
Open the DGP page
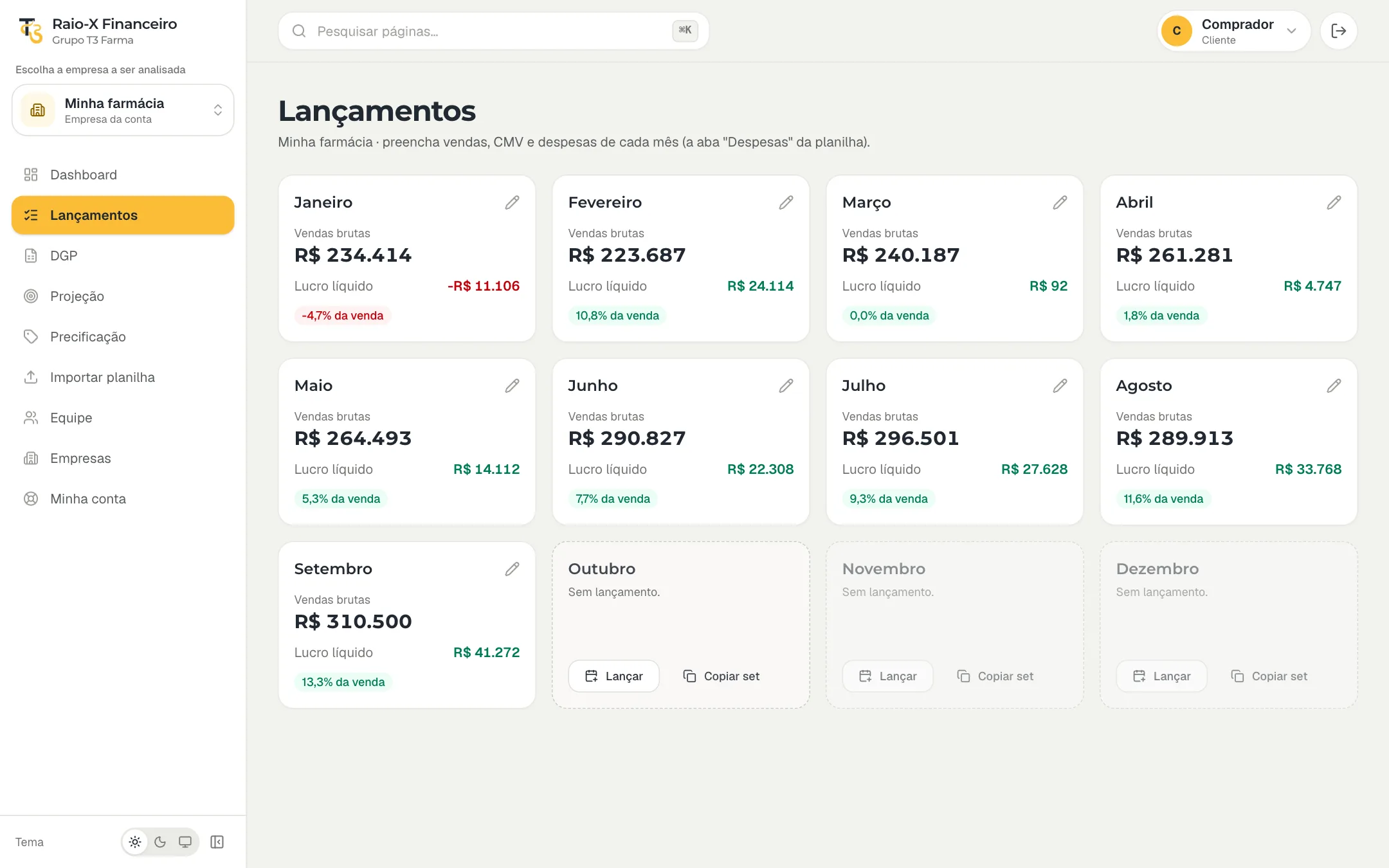coord(123,256)
